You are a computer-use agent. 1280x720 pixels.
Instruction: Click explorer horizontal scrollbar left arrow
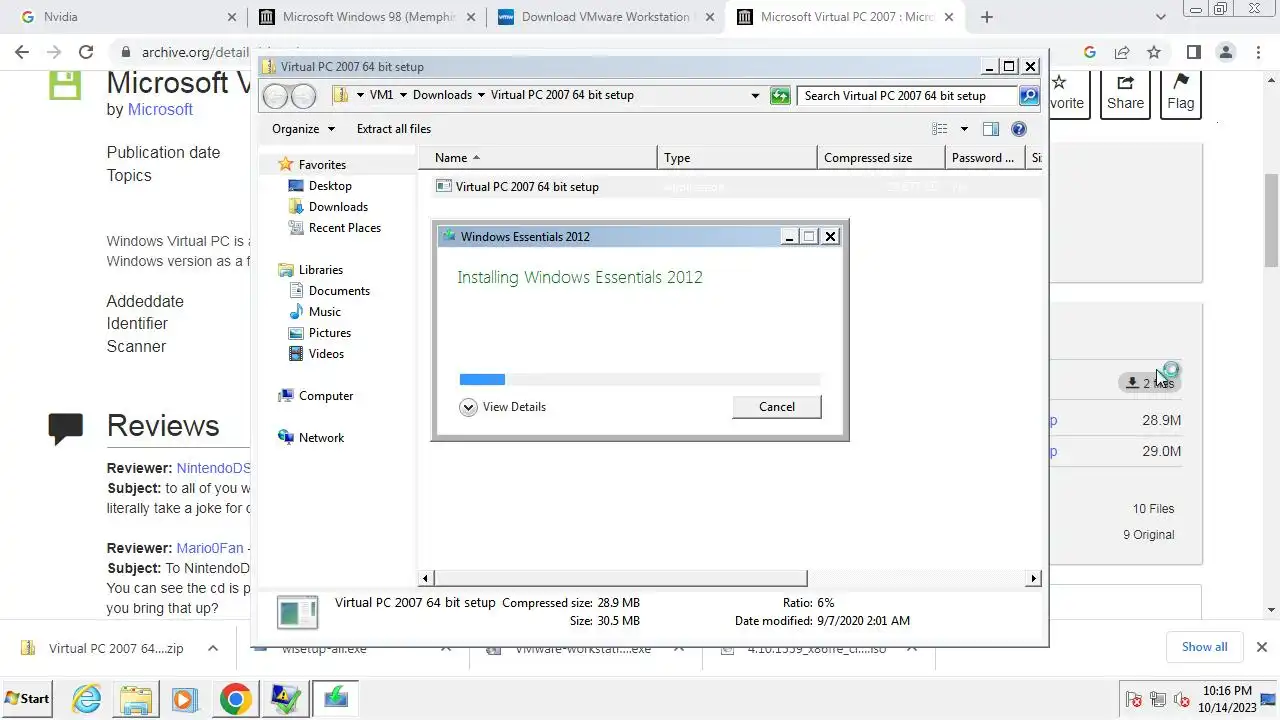[425, 578]
